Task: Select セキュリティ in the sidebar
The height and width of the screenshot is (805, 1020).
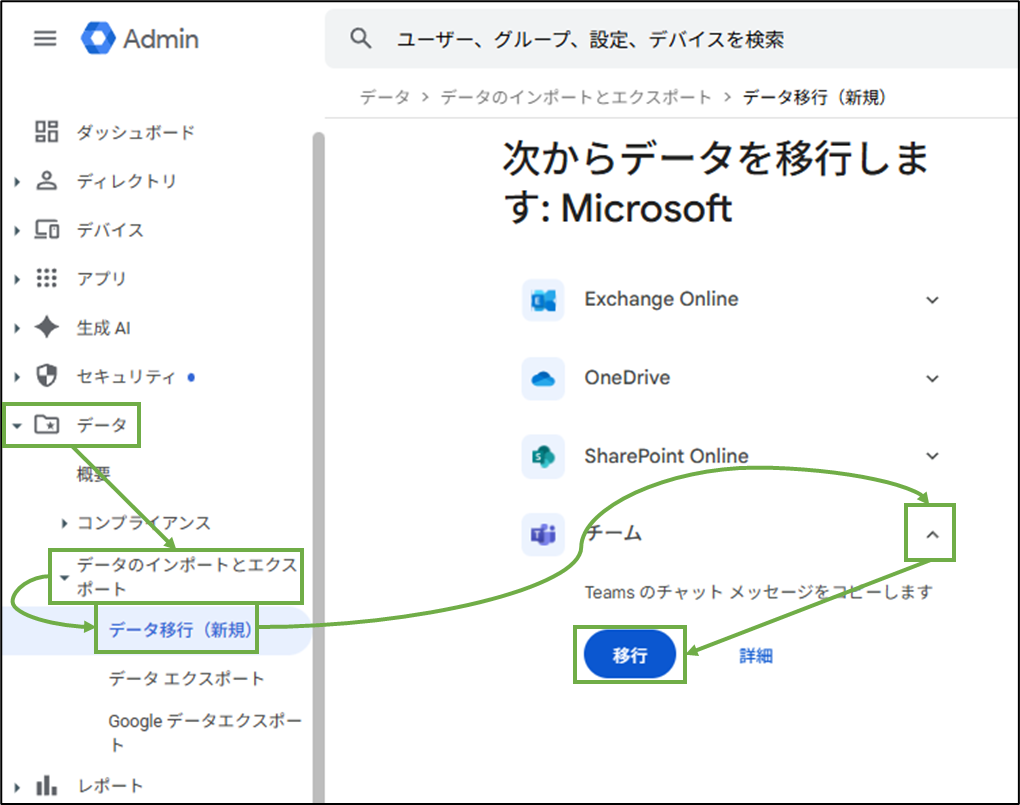Action: pos(126,376)
